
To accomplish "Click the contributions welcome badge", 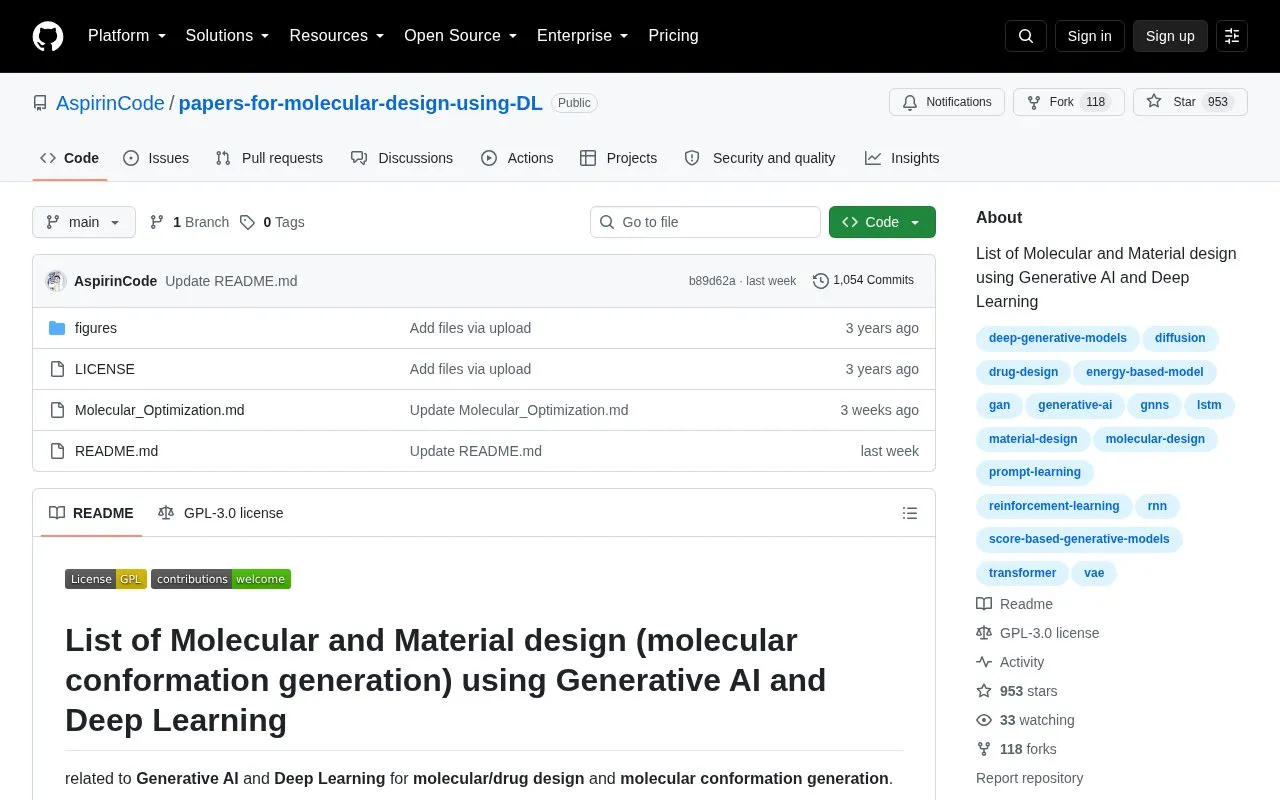I will (221, 579).
